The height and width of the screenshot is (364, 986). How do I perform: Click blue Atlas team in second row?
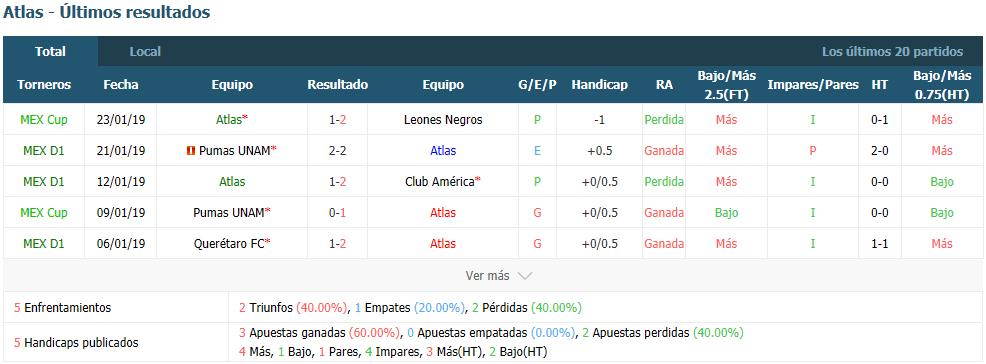[443, 151]
